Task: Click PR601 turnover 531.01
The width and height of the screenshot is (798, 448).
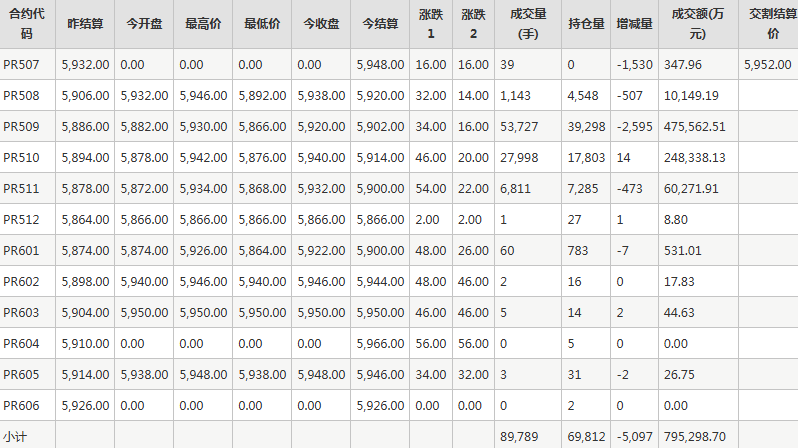Action: [682, 251]
